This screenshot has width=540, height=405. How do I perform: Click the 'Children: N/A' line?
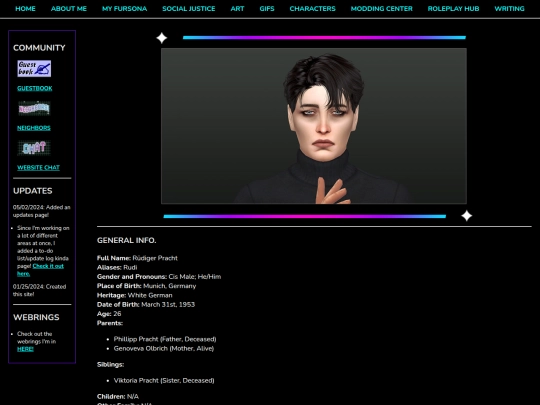[118, 397]
